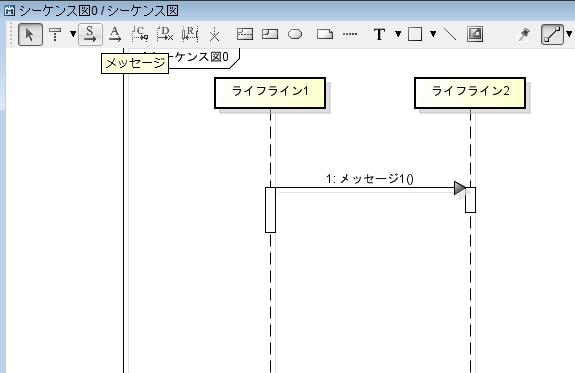Select the Combined Fragment tool
The image size is (575, 373).
pyautogui.click(x=245, y=34)
